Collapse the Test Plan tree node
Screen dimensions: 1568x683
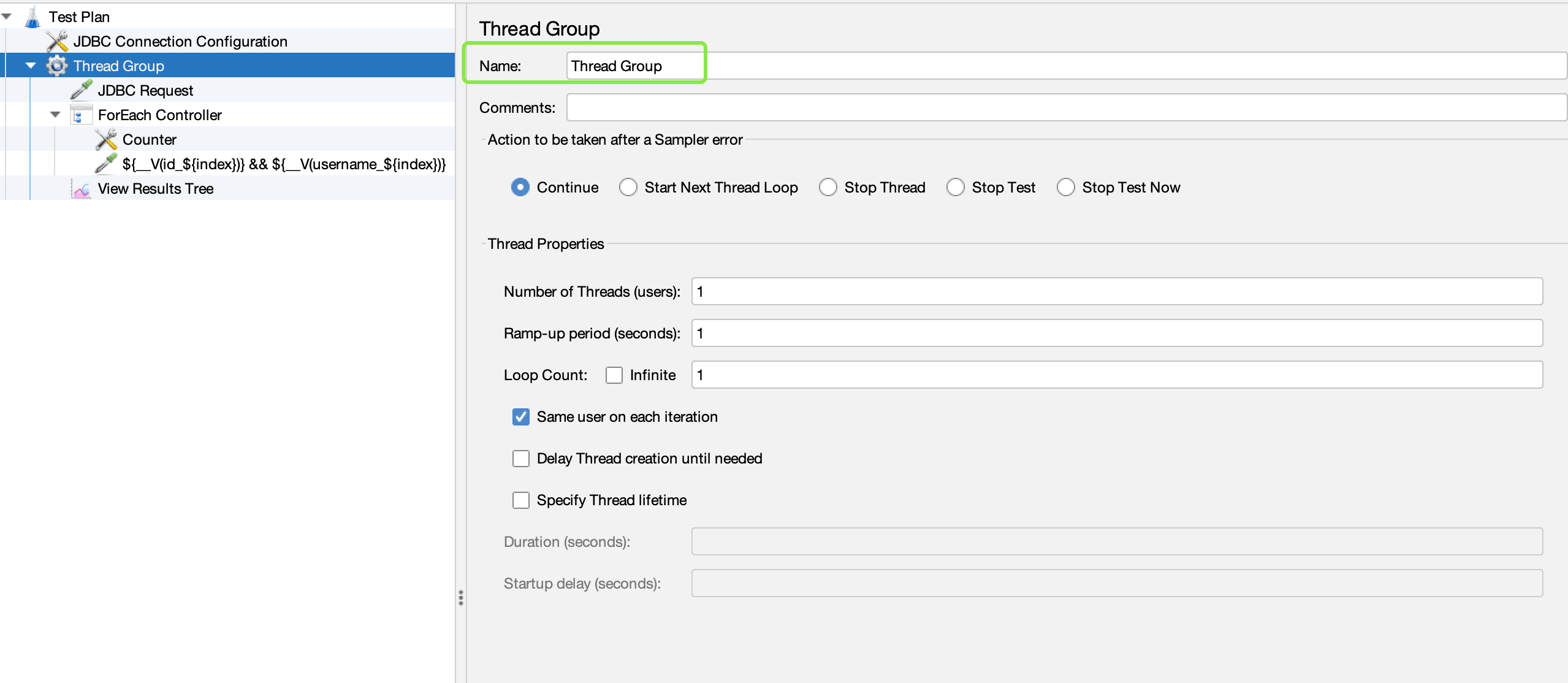tap(7, 17)
